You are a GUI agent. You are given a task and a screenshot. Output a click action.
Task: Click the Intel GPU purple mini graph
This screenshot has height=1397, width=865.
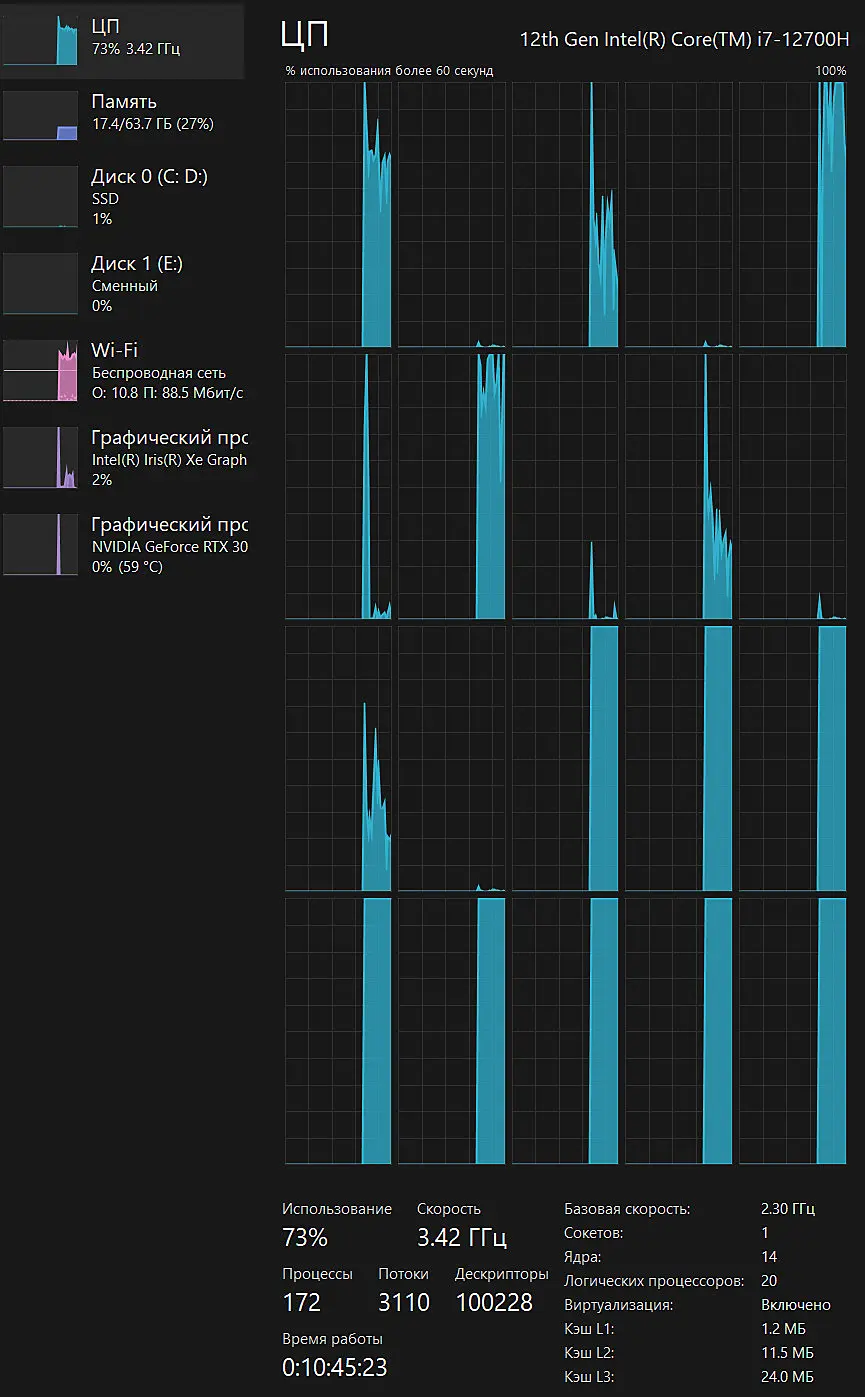point(40,457)
